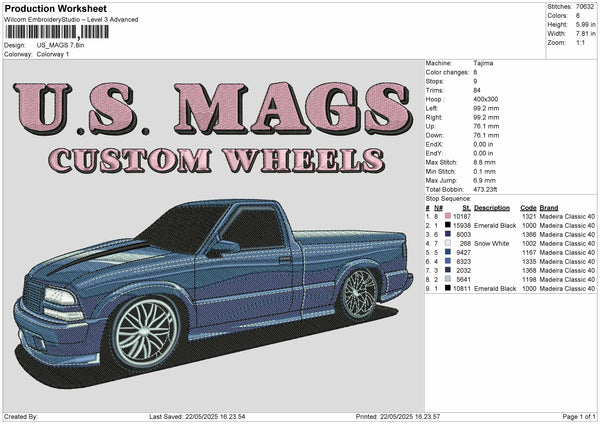Choose the blue swatch for code 1335
The height and width of the screenshot is (424, 600).
click(448, 261)
